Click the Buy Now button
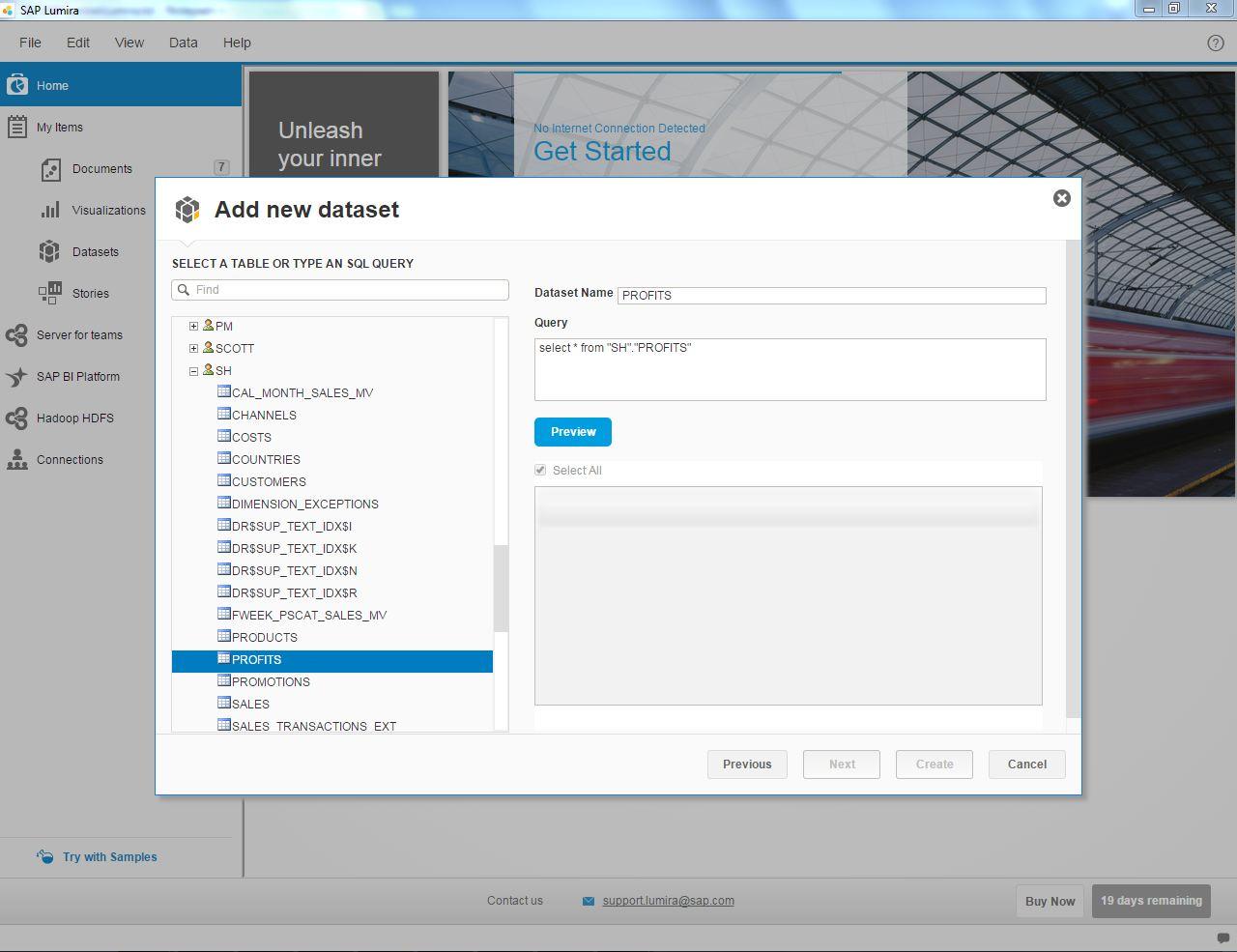1237x952 pixels. (1050, 901)
